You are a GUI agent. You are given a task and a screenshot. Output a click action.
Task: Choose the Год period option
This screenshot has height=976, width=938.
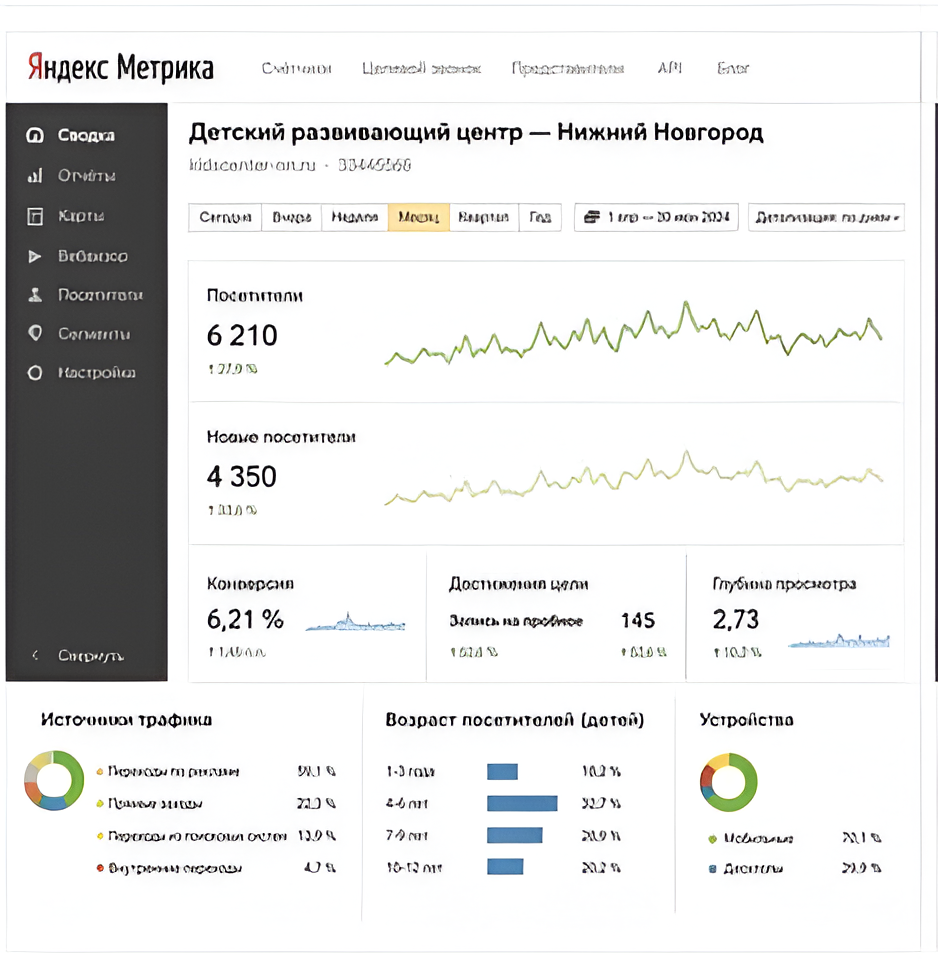coord(540,217)
